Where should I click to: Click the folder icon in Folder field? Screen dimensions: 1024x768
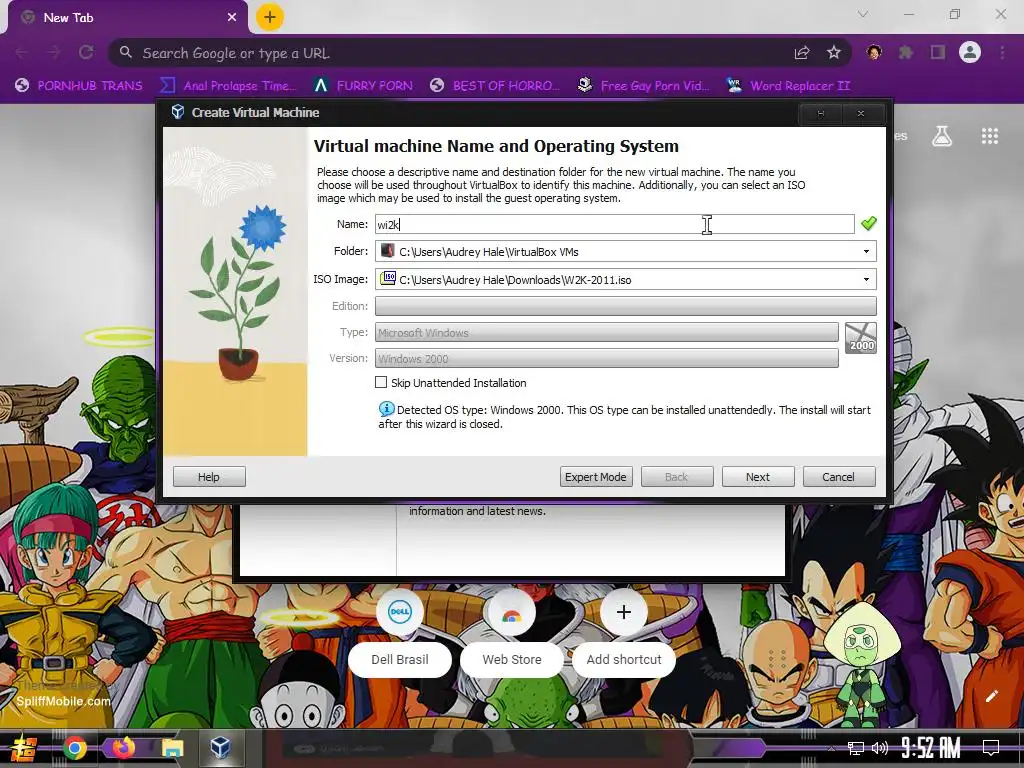[389, 251]
